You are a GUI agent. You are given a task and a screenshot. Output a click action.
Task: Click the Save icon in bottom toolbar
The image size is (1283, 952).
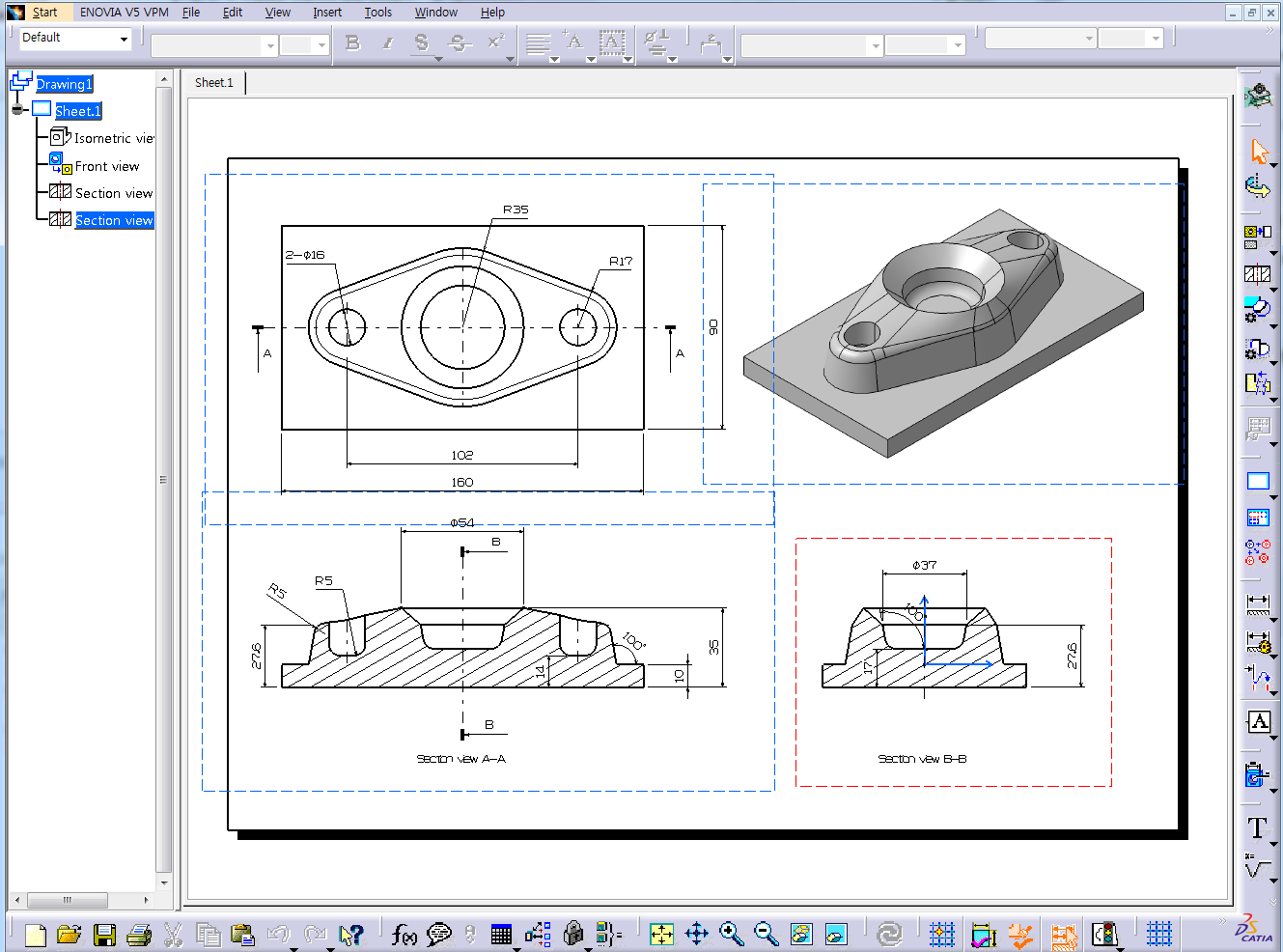coord(104,934)
